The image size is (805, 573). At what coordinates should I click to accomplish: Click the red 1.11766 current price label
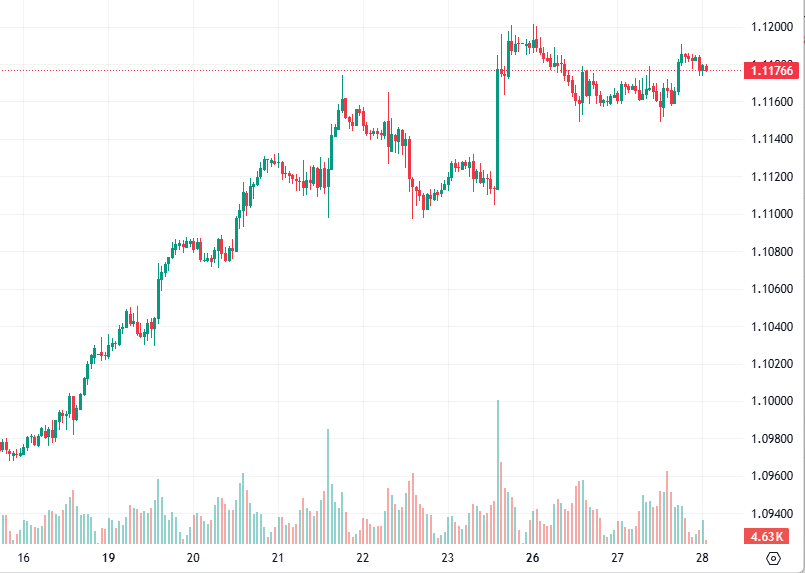point(771,70)
